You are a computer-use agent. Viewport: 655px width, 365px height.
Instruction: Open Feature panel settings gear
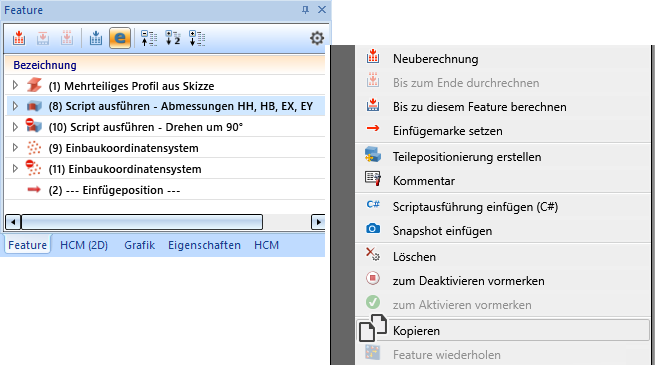pos(317,38)
